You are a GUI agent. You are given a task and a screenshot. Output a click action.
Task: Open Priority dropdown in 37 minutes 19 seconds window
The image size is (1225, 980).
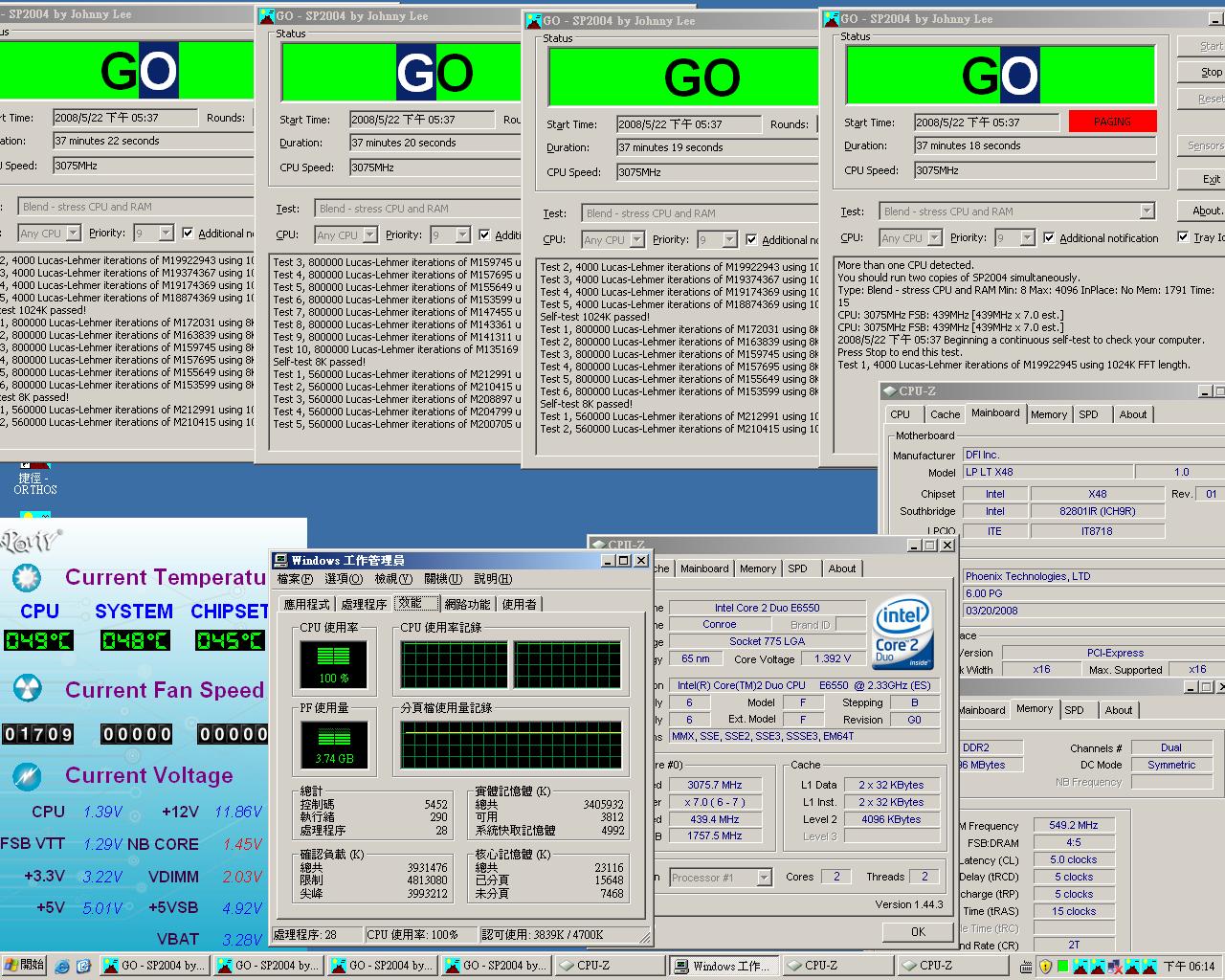coord(730,239)
